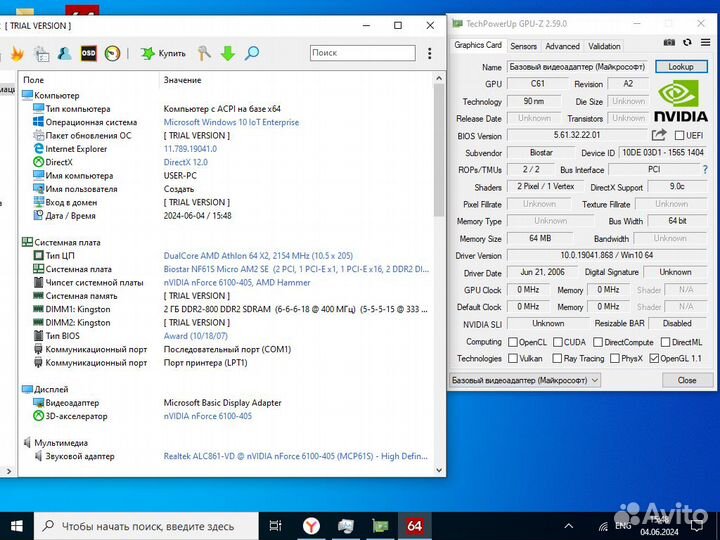The image size is (720, 540).
Task: Open DualCore AMD Athlon 64 X2 link
Action: (258, 256)
